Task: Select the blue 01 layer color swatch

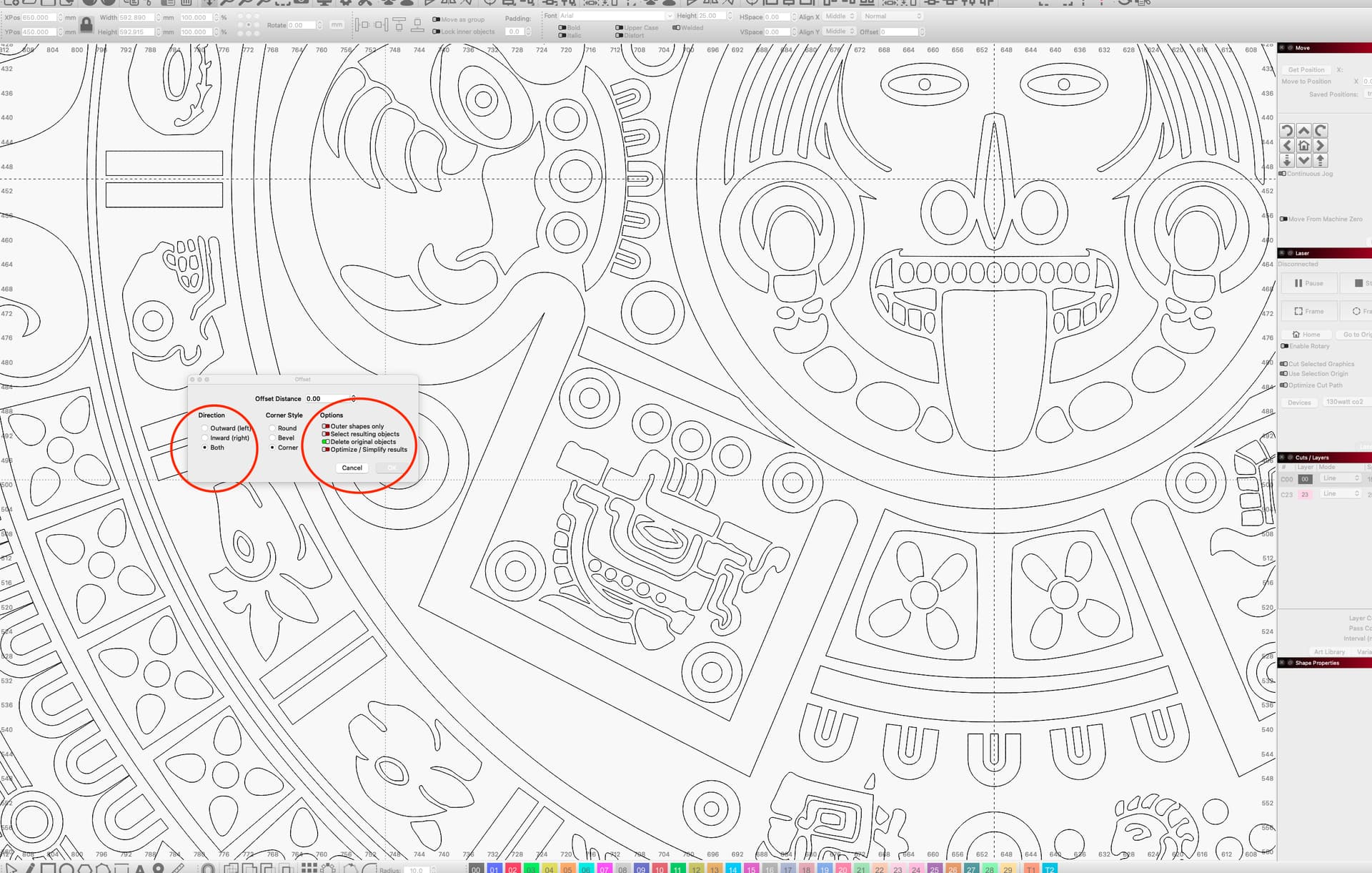Action: (x=494, y=869)
